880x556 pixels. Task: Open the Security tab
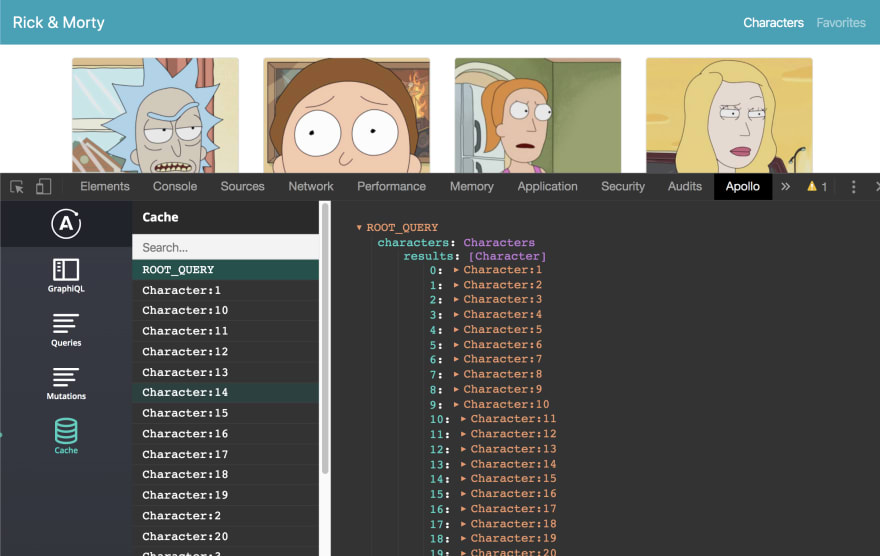coord(622,186)
